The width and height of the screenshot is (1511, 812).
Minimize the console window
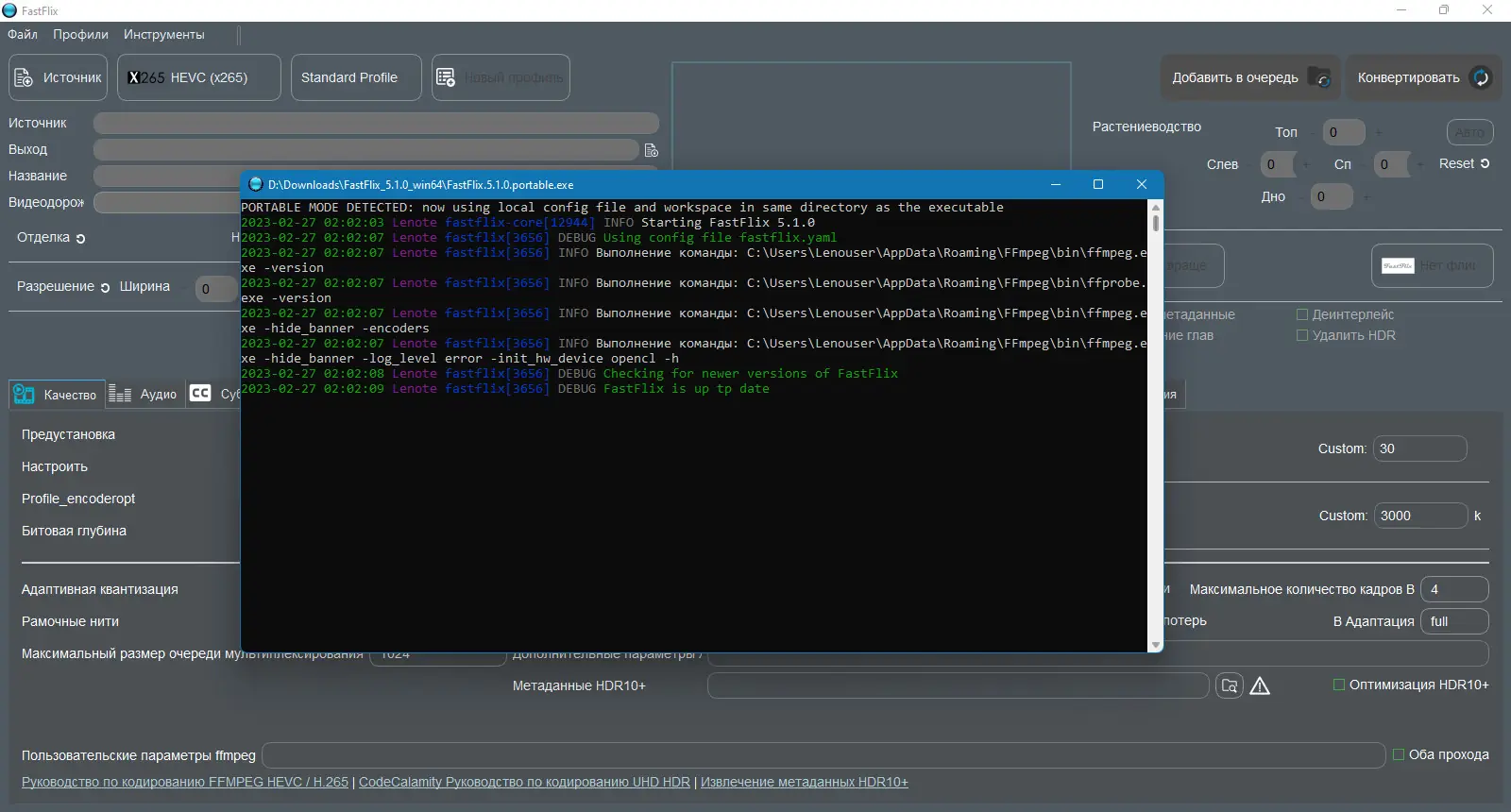tap(1056, 184)
